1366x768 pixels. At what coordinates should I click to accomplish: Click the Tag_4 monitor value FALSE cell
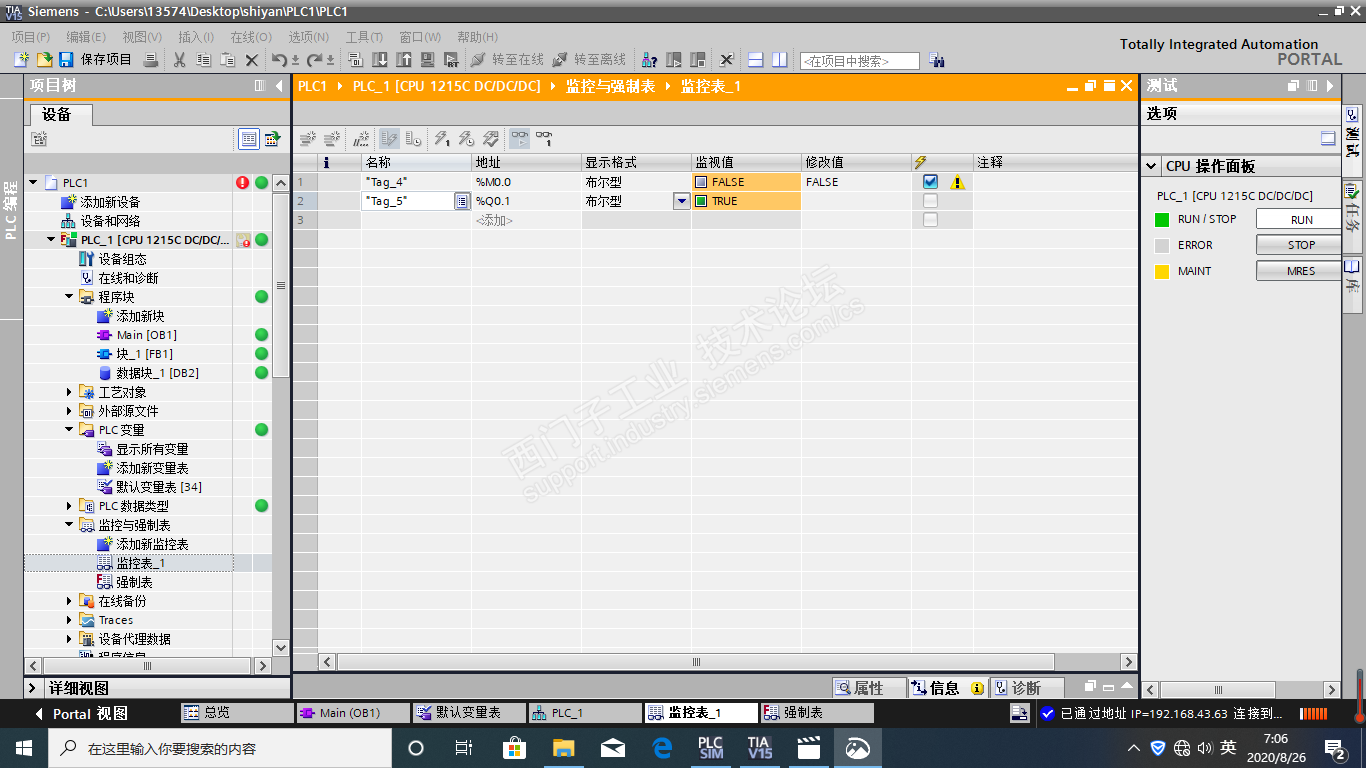point(746,182)
